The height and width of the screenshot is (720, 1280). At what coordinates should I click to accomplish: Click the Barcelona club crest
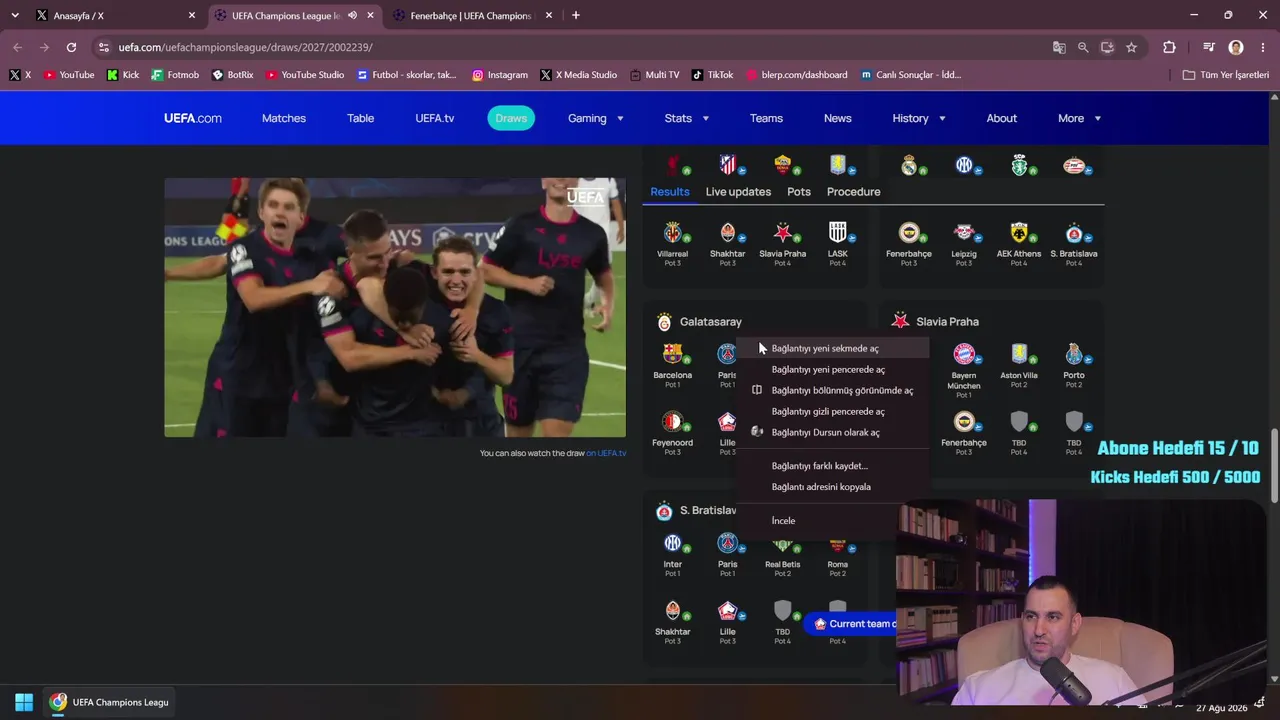[x=672, y=354]
